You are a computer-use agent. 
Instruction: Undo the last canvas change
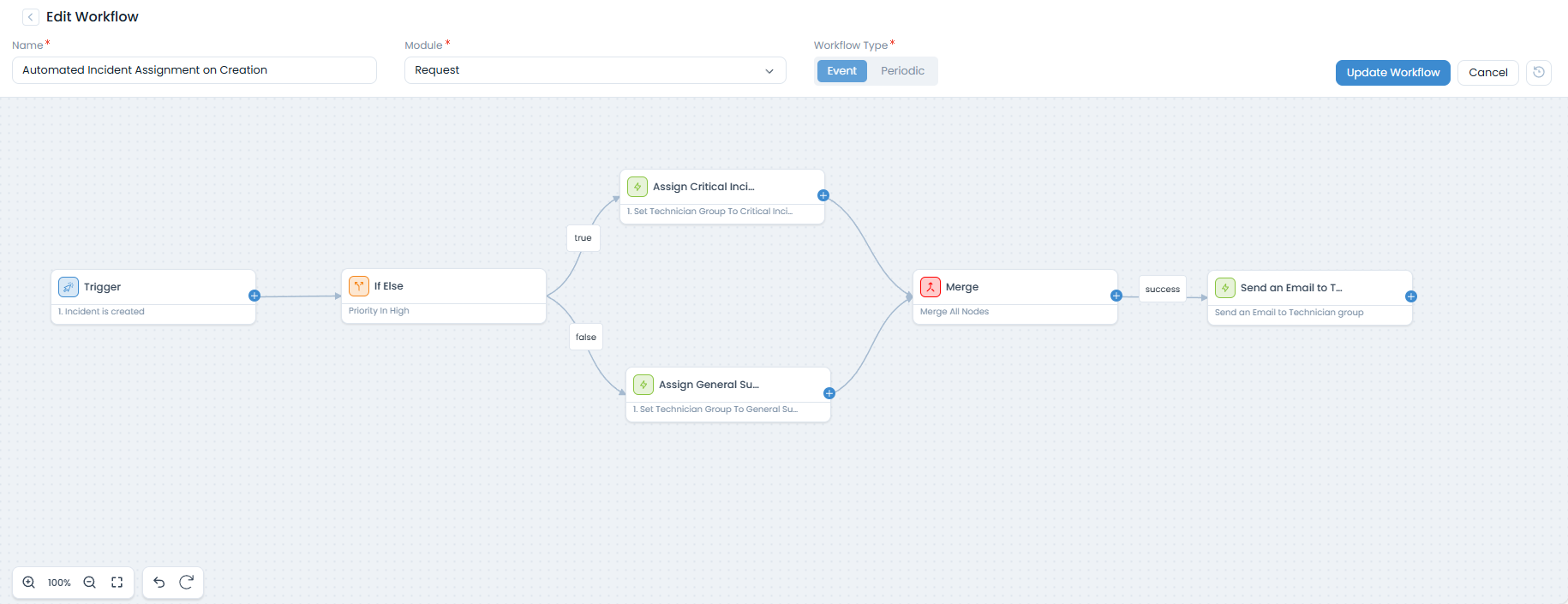coord(159,583)
